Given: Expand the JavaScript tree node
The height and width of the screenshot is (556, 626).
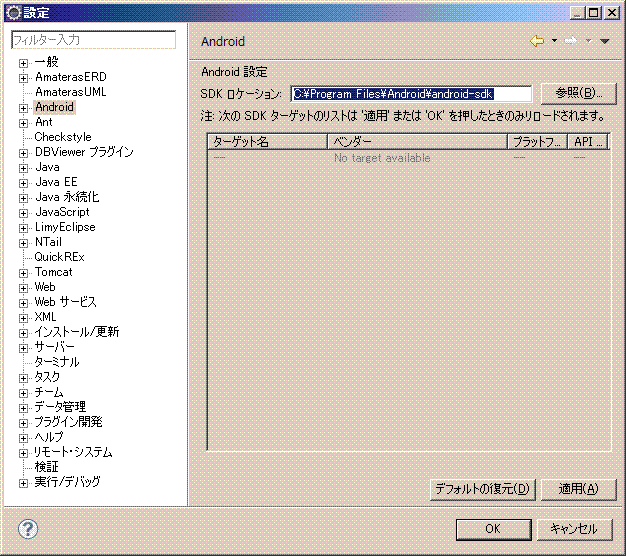Looking at the screenshot, I should (23, 213).
